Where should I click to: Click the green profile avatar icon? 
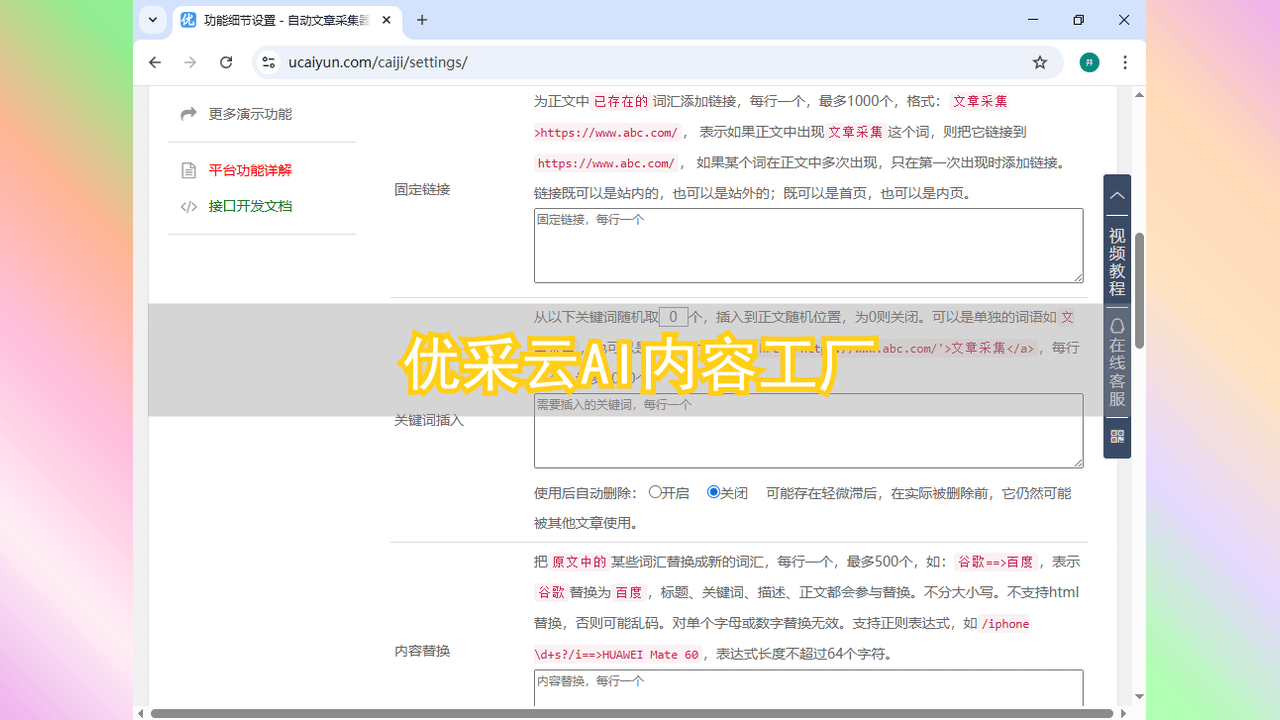1089,62
